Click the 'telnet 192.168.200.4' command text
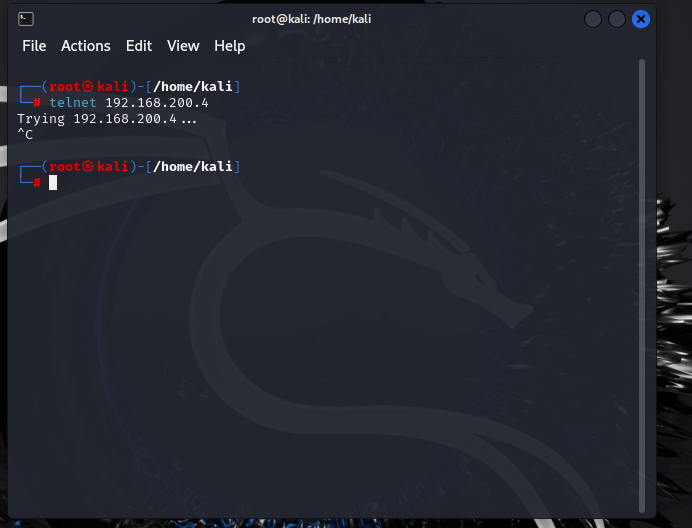Image resolution: width=692 pixels, height=528 pixels. 128,103
